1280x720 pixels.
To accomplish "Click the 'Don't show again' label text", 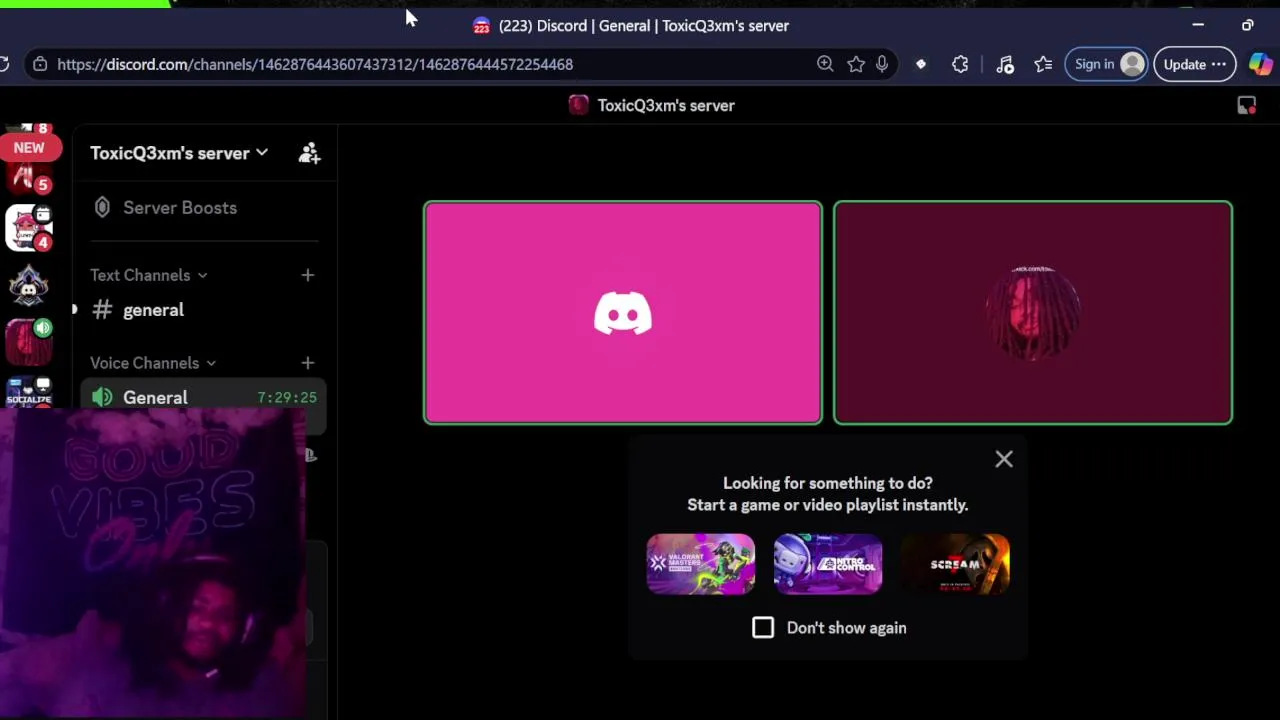I will click(847, 628).
